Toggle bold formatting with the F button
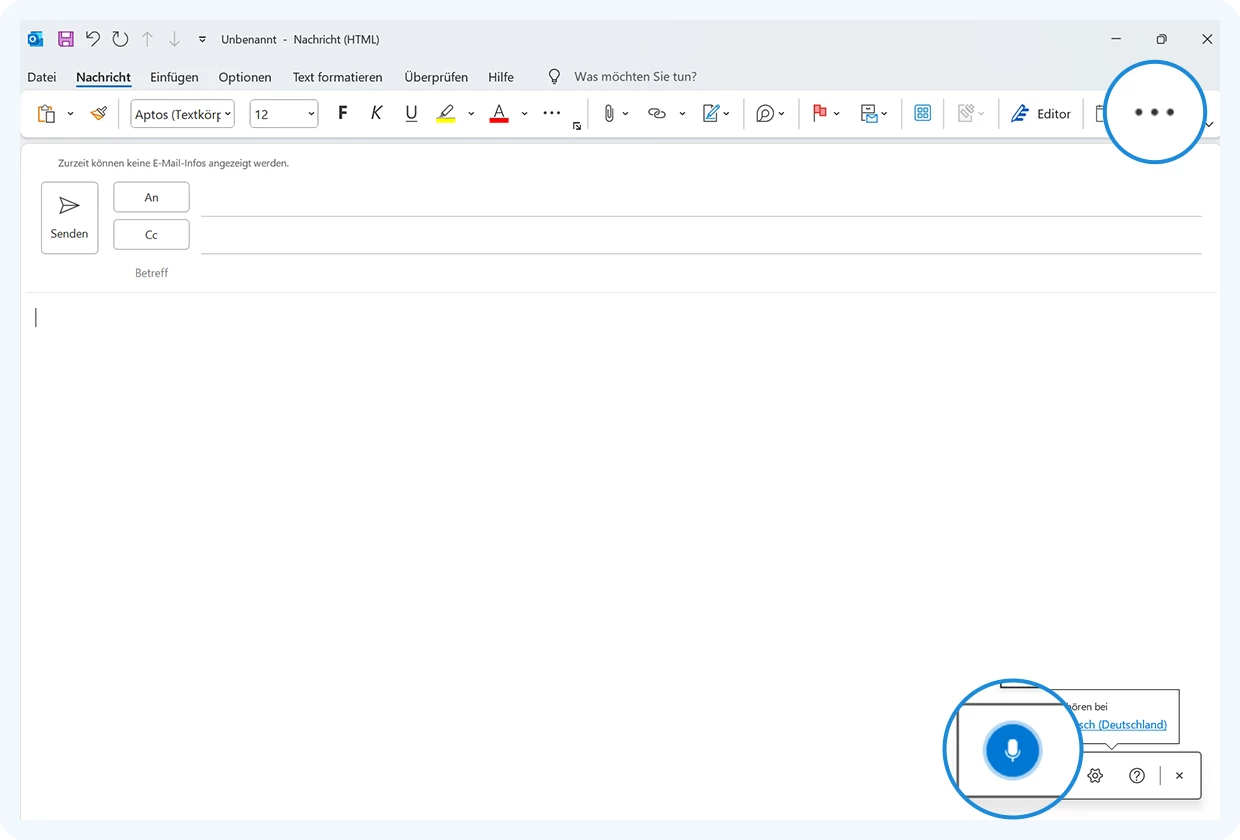 point(342,113)
